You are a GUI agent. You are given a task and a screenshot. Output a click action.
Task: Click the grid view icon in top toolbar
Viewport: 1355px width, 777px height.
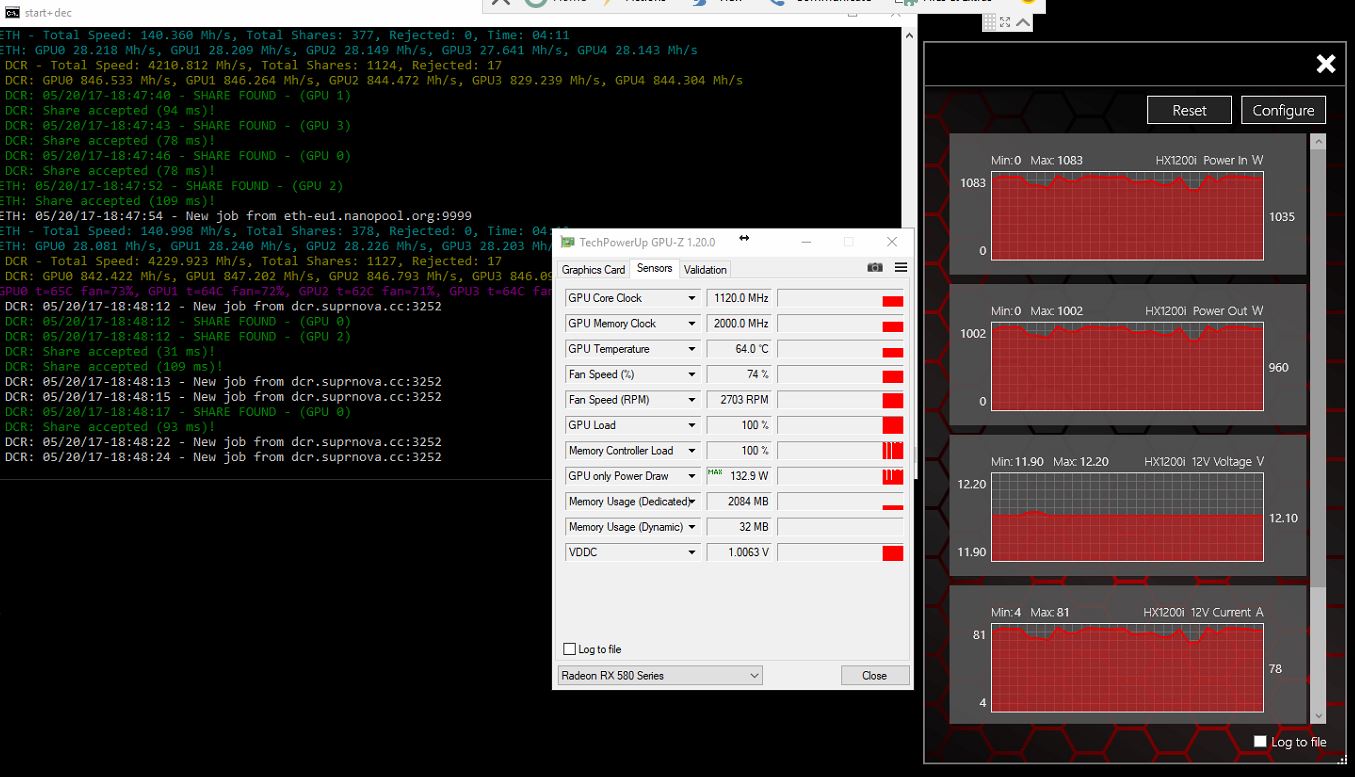click(989, 22)
